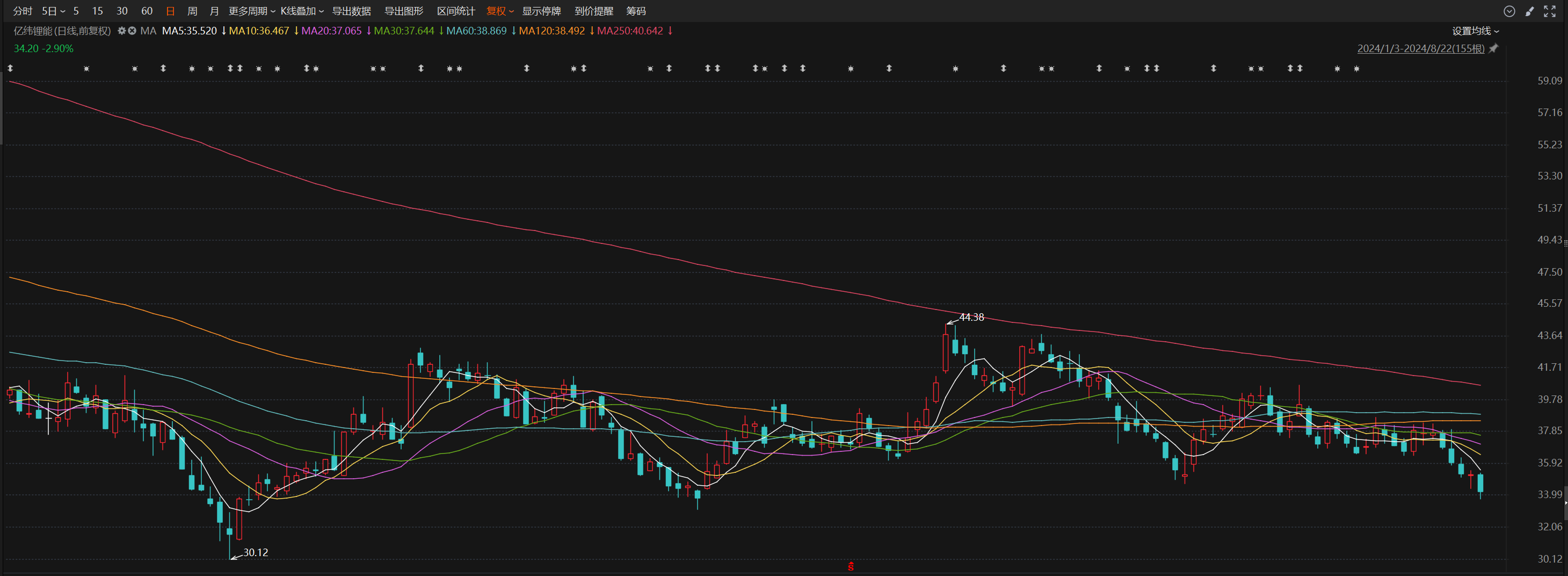Toggle 筹码 chip distribution panel
The image size is (1568, 576).
coord(635,11)
